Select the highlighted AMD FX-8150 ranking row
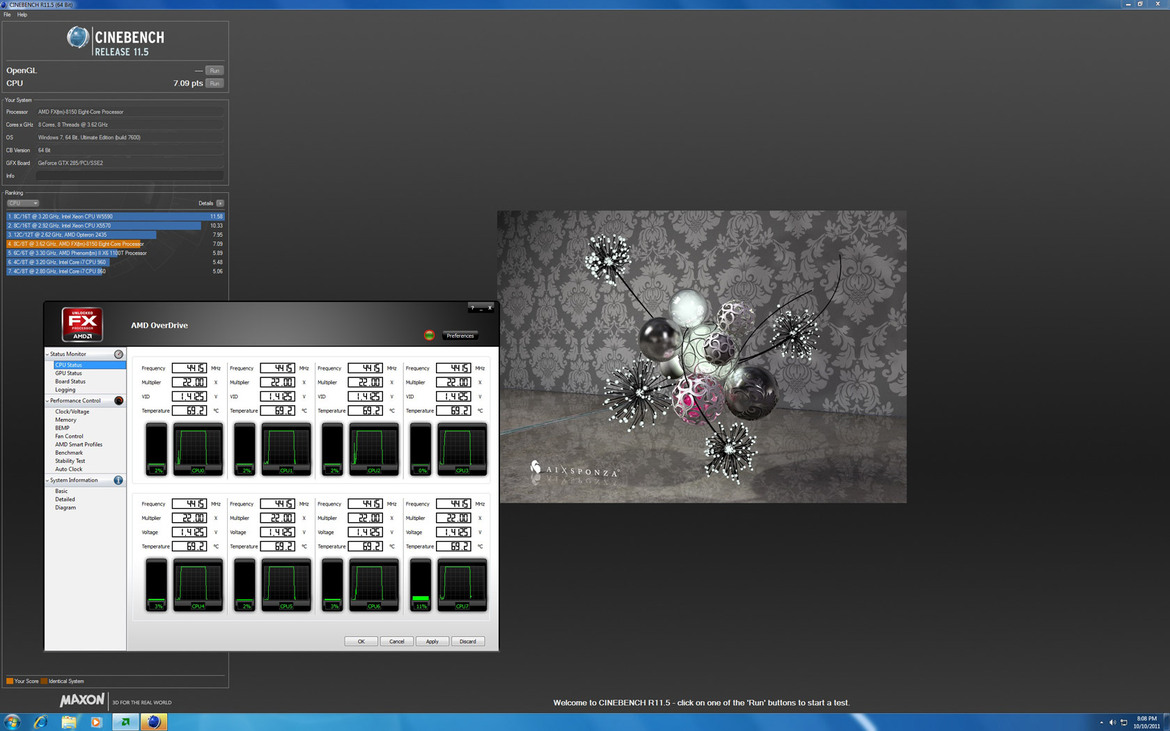 click(115, 244)
